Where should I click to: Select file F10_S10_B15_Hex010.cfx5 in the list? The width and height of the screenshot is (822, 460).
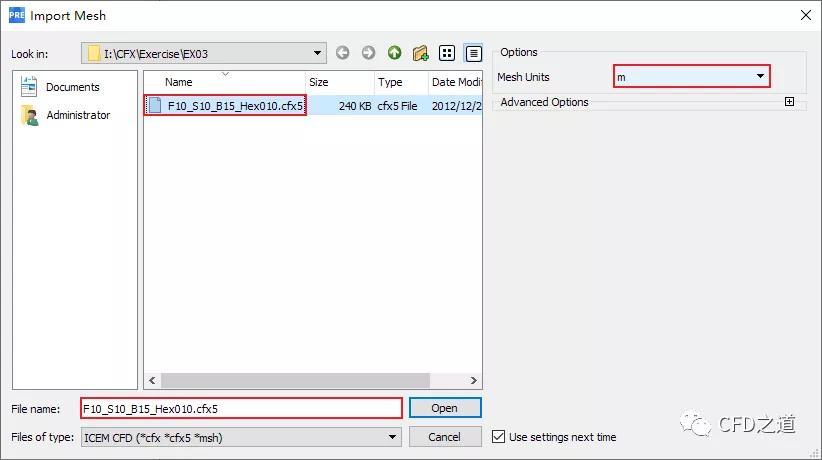coord(235,106)
